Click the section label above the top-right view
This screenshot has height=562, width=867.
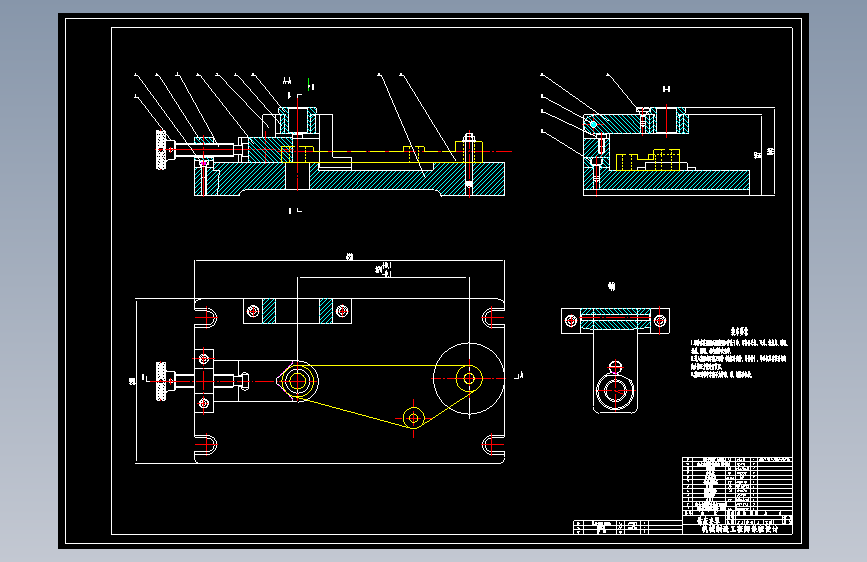[666, 89]
